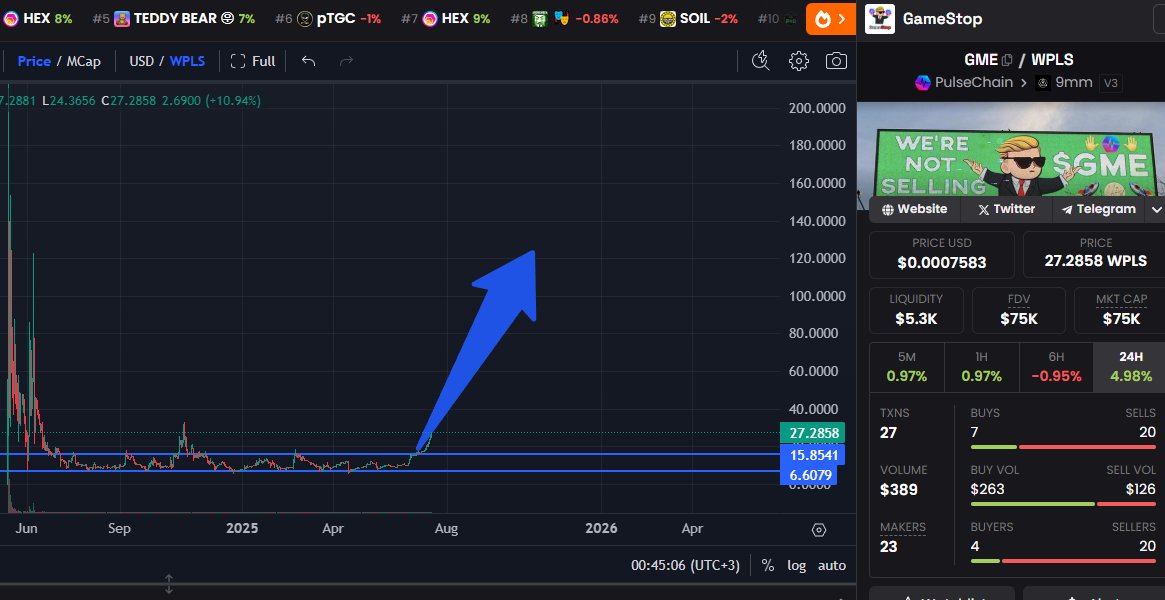Switch chart to Price mode
This screenshot has height=600, width=1165.
[34, 61]
